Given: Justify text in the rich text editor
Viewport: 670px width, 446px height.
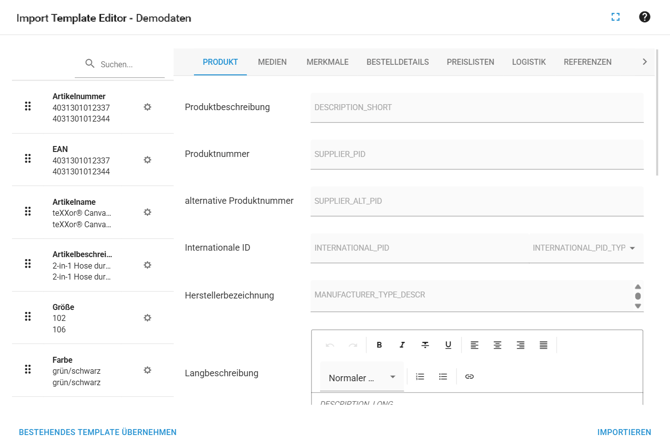Looking at the screenshot, I should coord(543,345).
